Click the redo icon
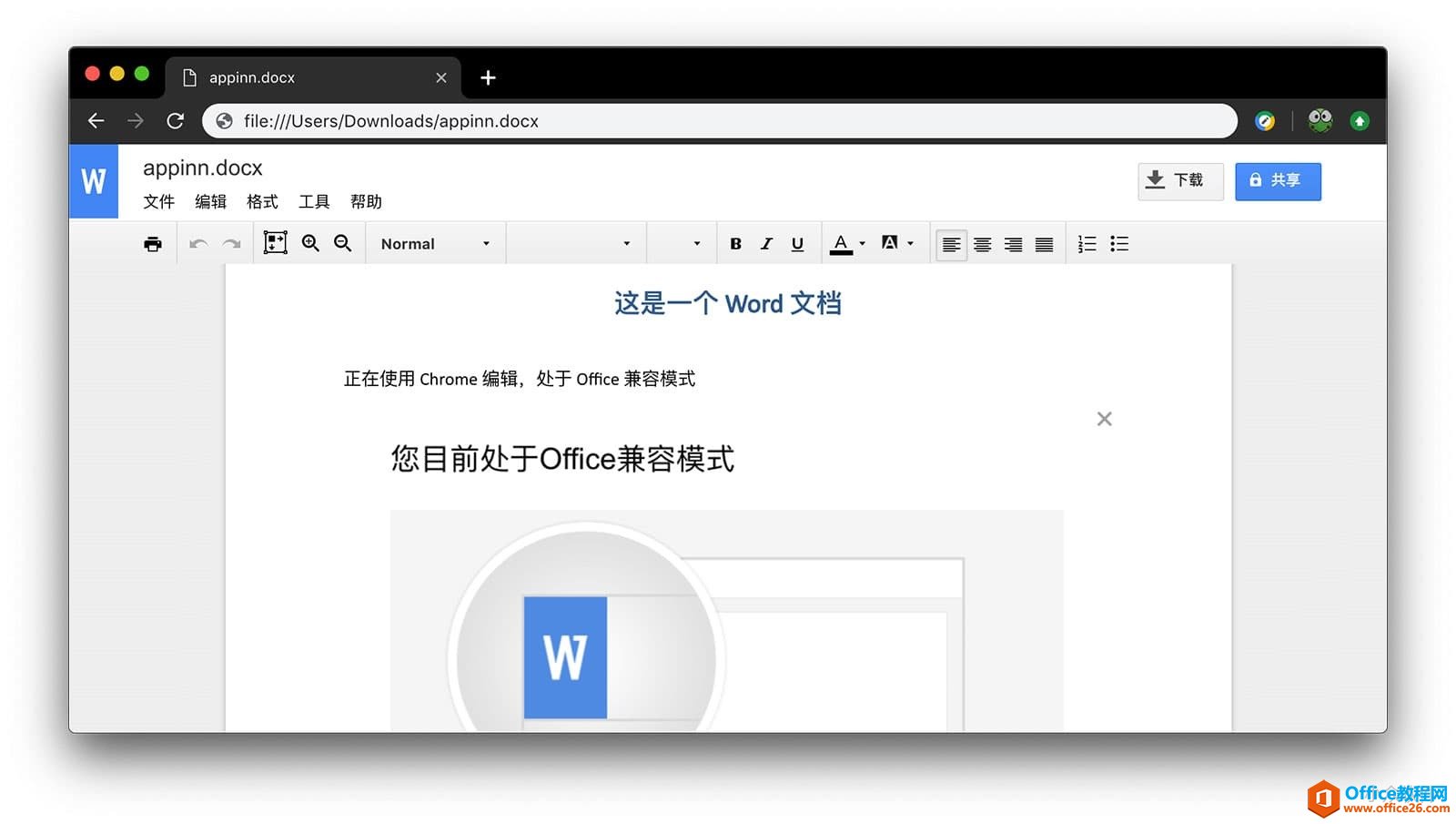 point(230,243)
